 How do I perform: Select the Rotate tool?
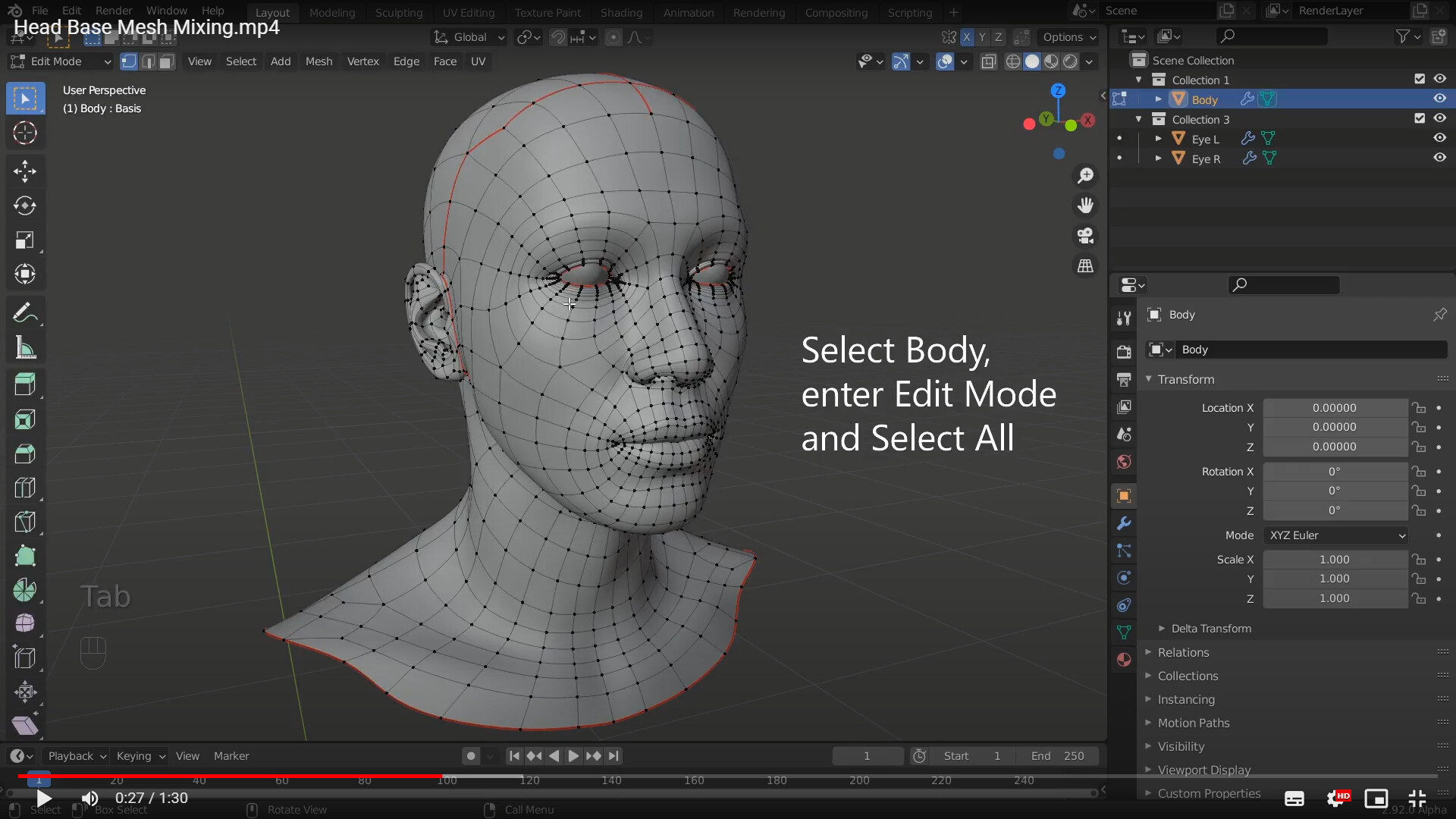point(24,206)
